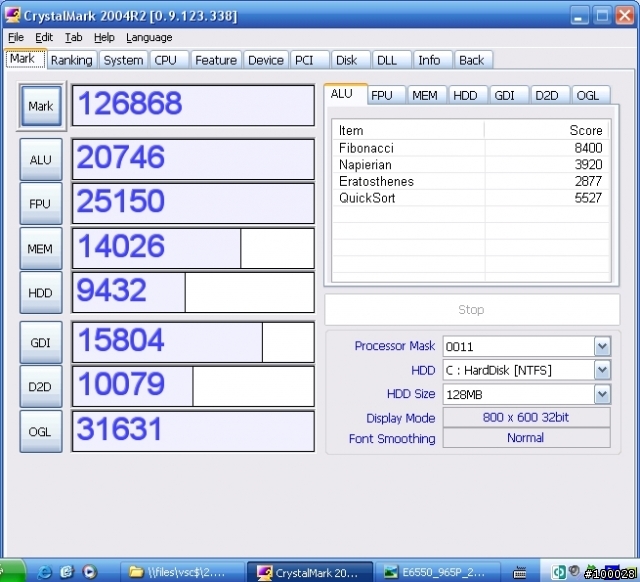Open the E6550_965P image taskbar item
640x582 pixels.
pyautogui.click(x=437, y=572)
